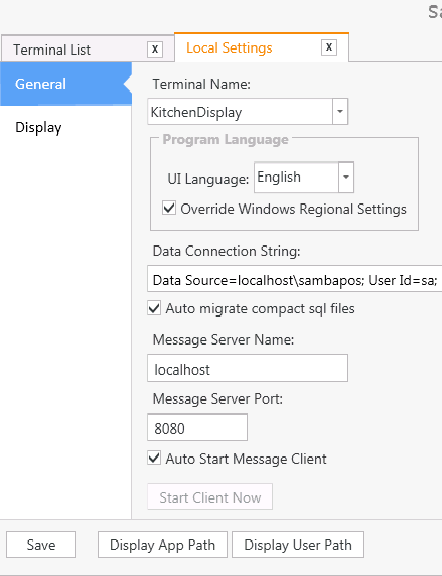Select the English language combo box
Screen dimensions: 442x576
[x=304, y=177]
